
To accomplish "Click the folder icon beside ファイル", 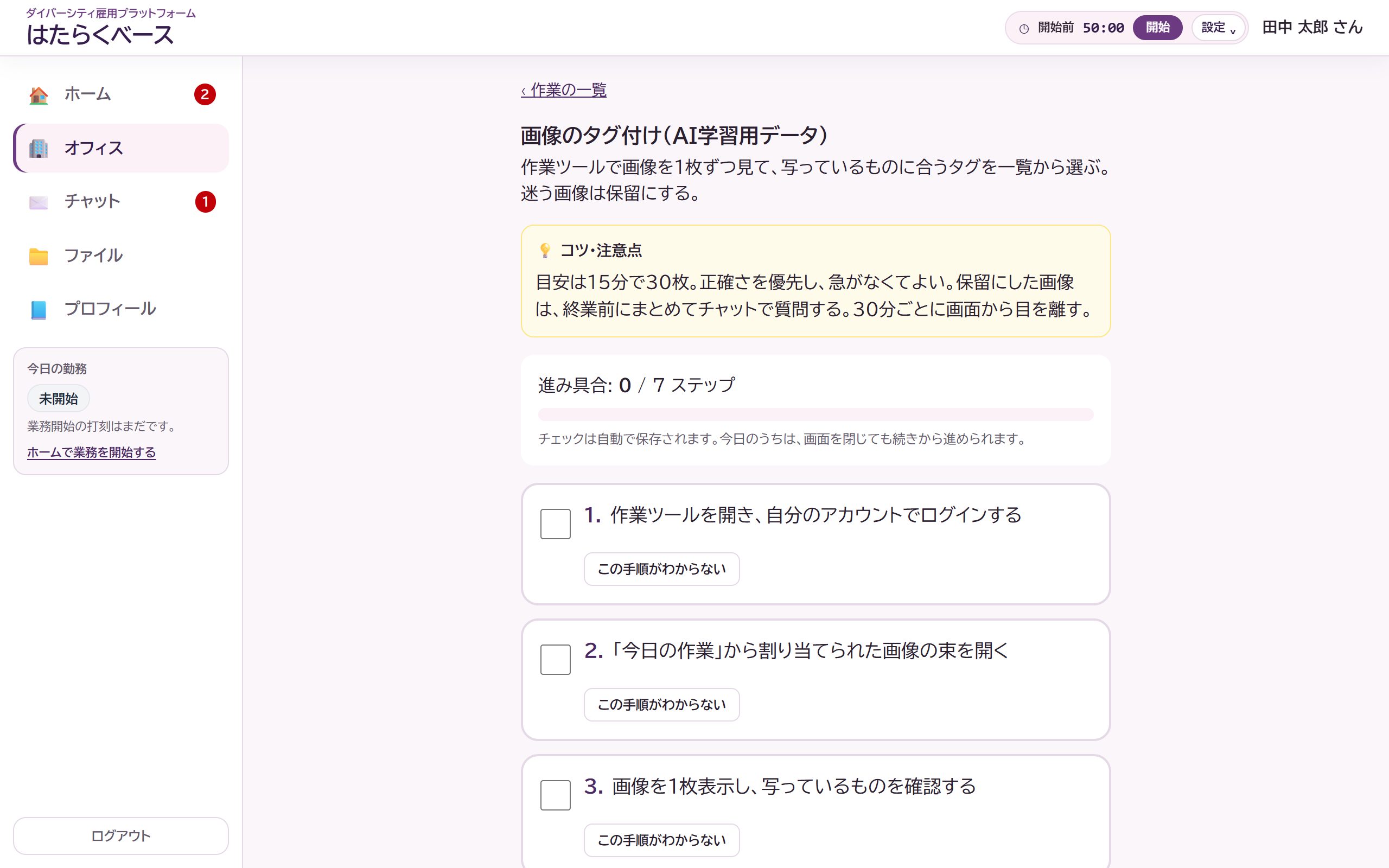I will point(39,256).
